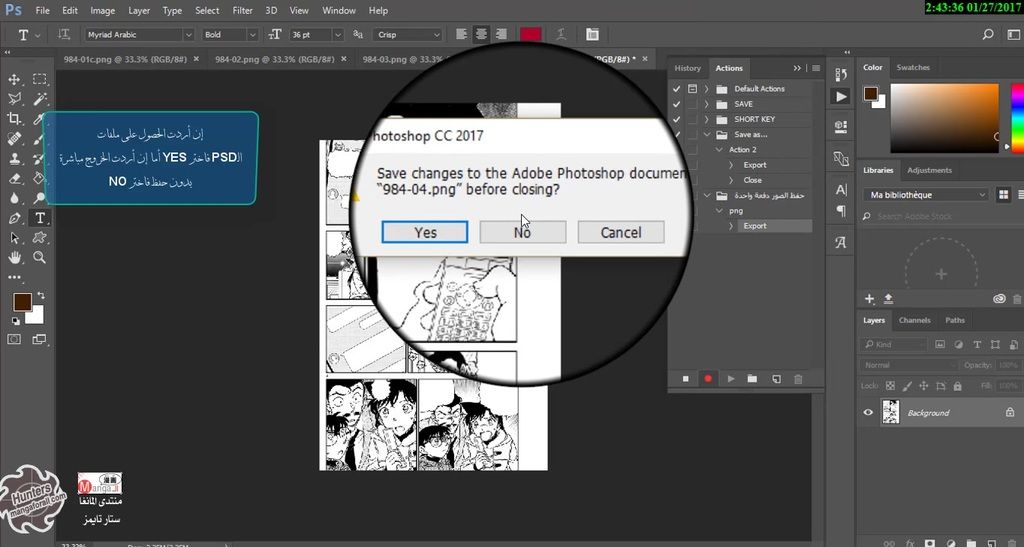Click Yes in the save dialog
Viewport: 1024px width, 547px height.
424,232
